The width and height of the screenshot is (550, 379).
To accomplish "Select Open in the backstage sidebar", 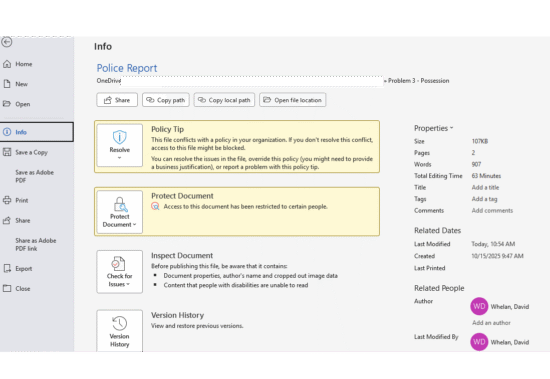I will (37, 104).
